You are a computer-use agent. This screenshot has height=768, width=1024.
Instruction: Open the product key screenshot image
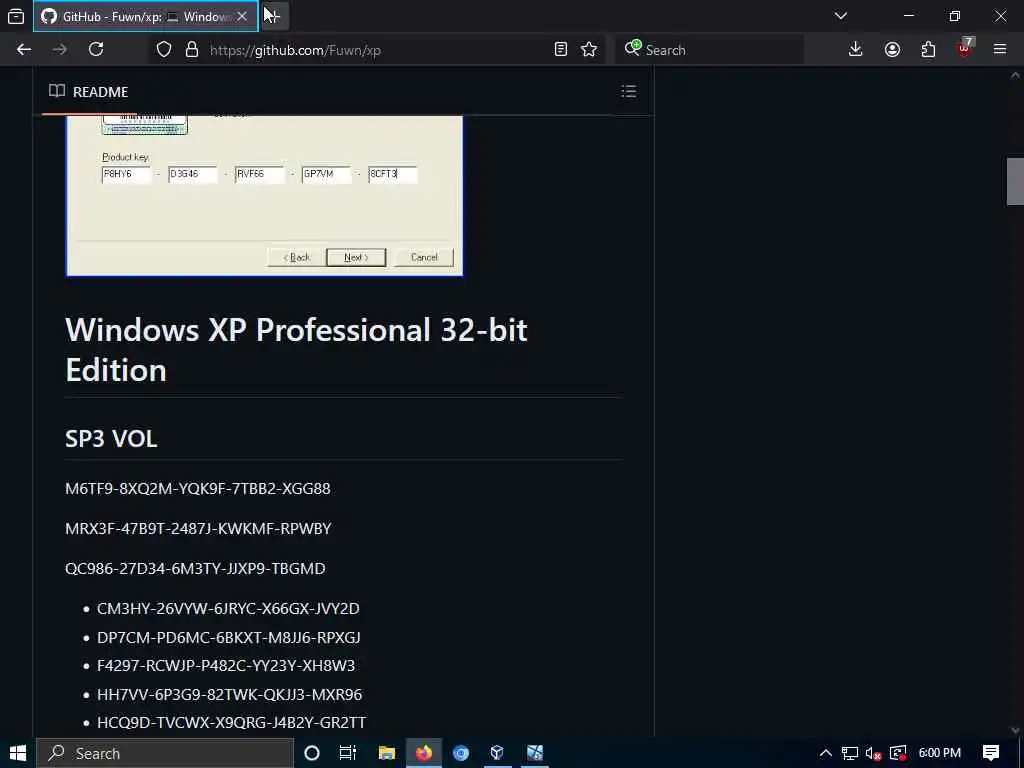[x=264, y=195]
